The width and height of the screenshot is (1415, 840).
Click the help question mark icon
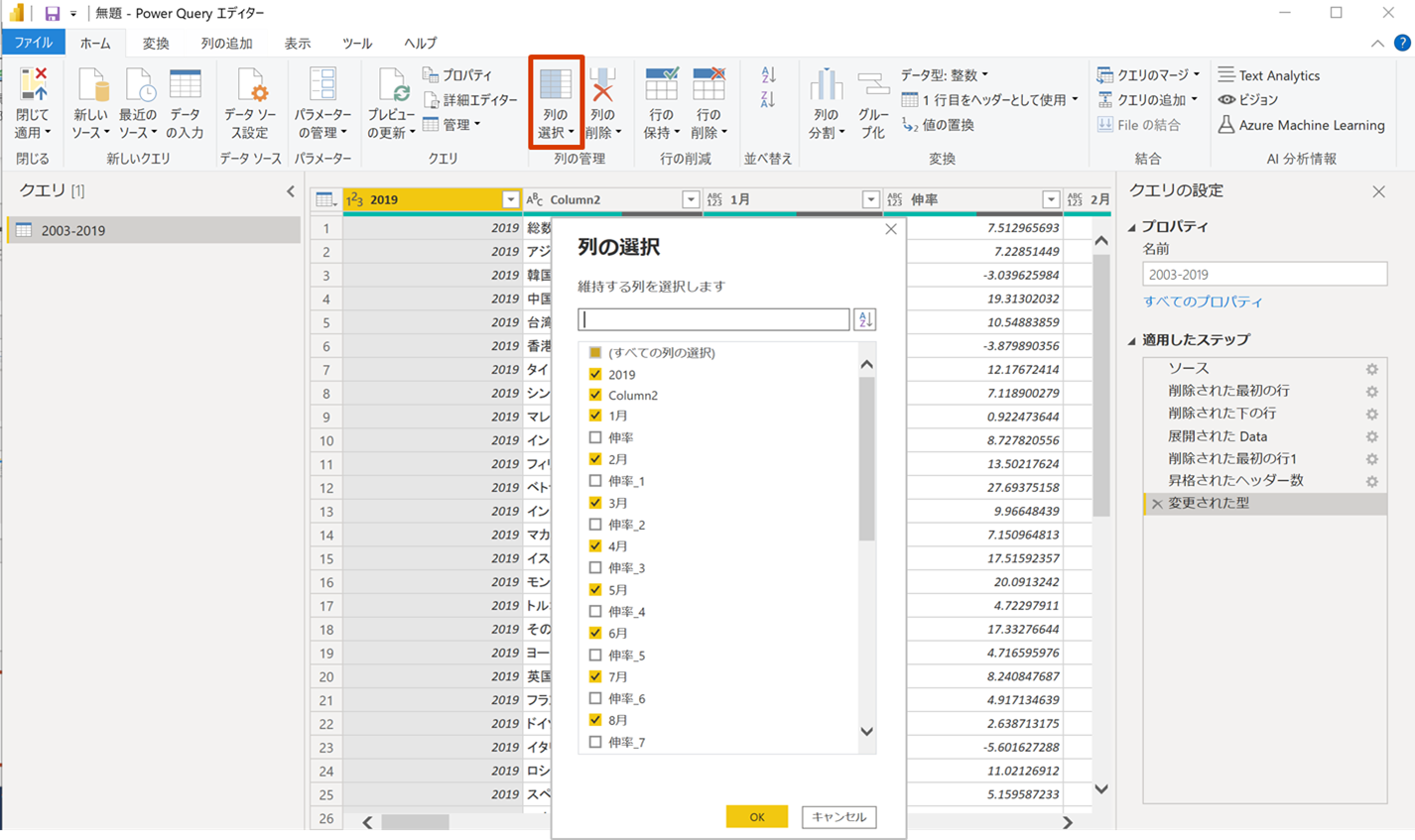(x=1402, y=43)
